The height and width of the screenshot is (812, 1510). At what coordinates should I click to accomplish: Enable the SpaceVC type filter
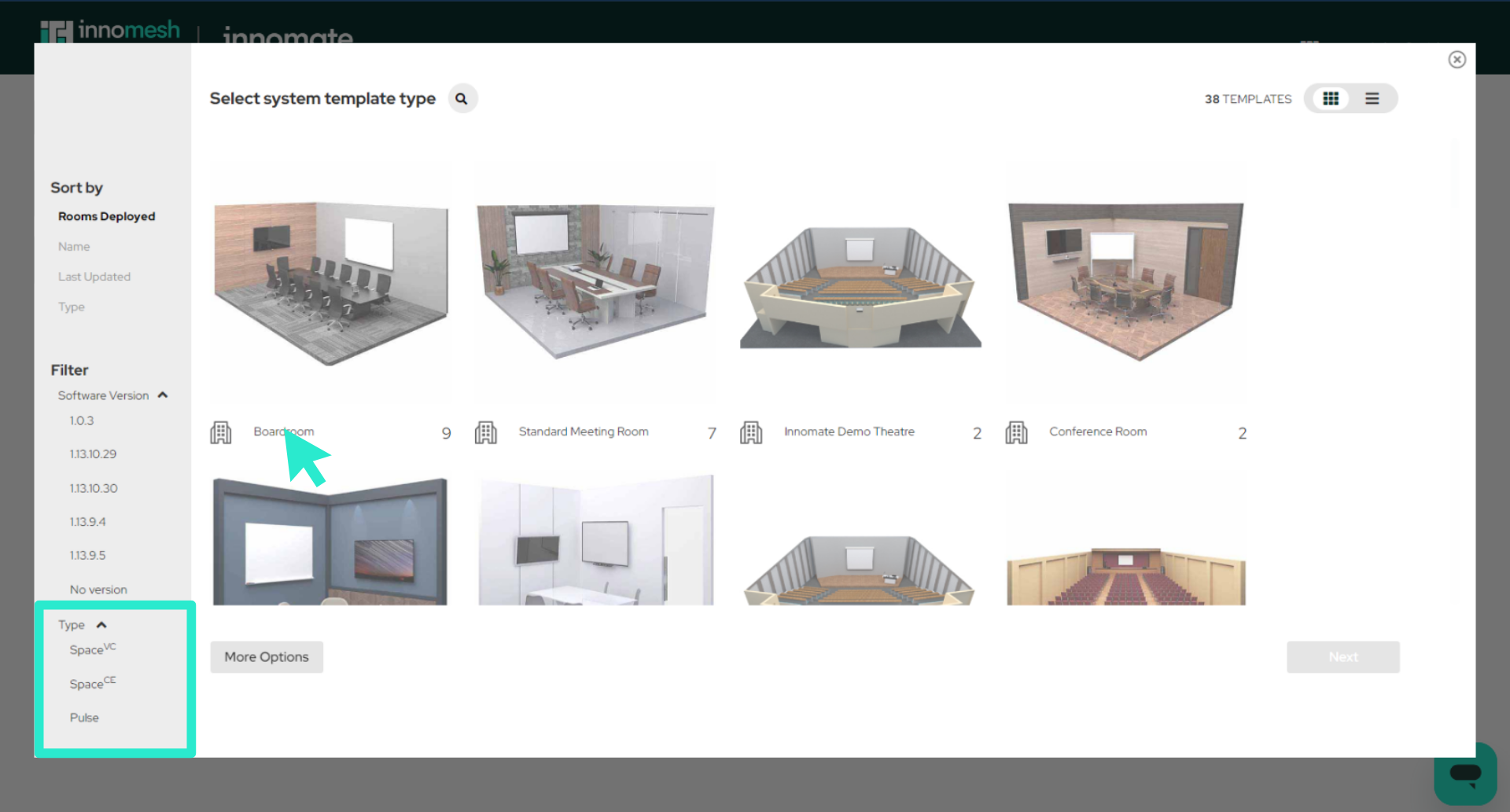[x=92, y=649]
